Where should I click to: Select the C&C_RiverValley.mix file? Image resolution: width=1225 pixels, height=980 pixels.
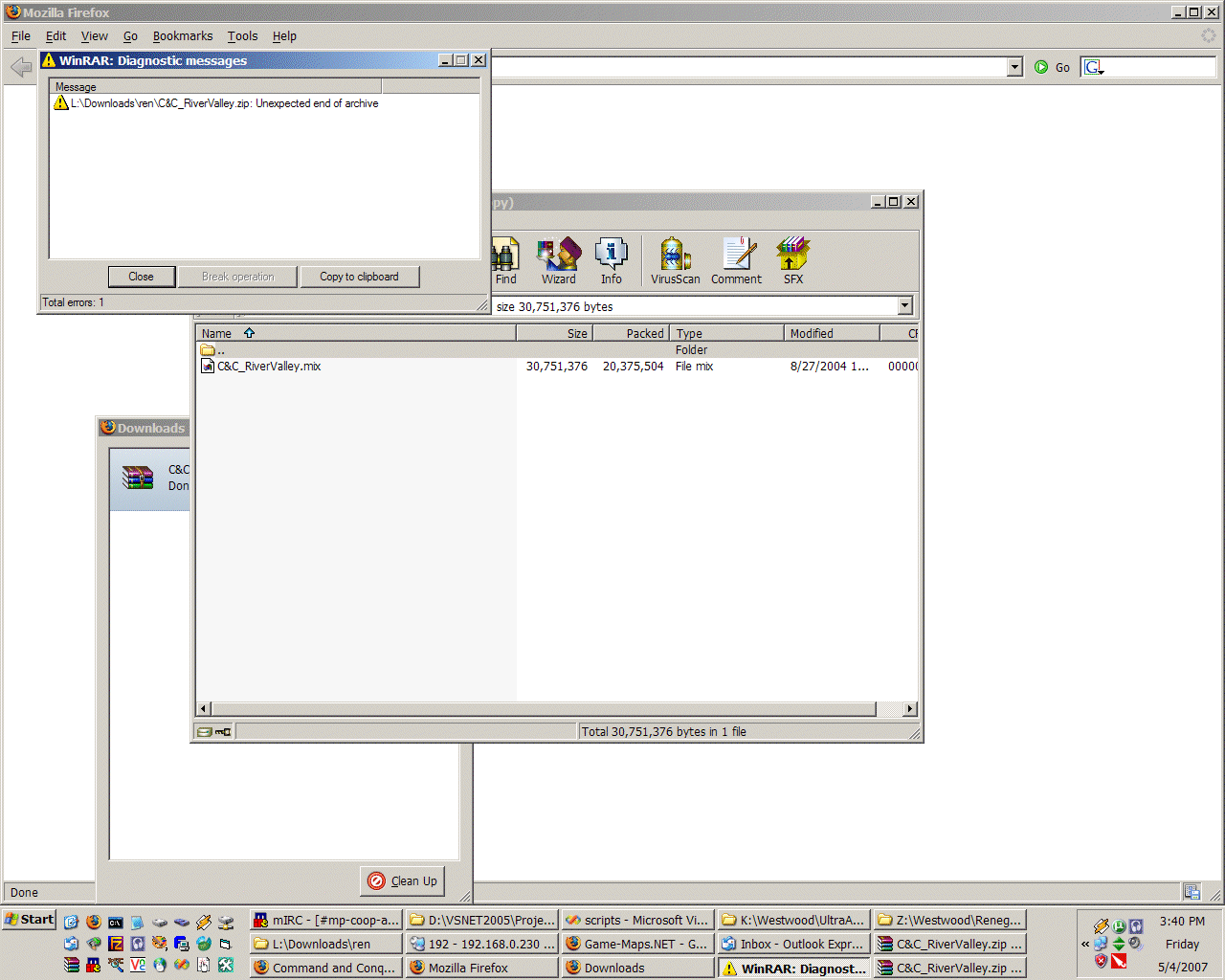(x=268, y=367)
